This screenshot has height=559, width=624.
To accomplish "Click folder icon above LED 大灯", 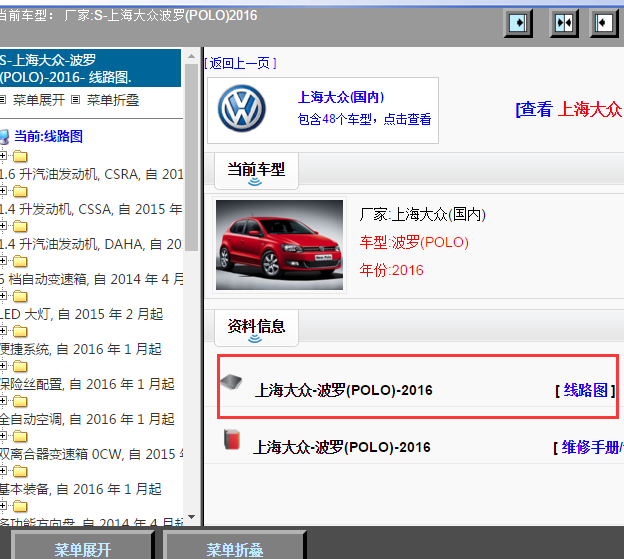I will [20, 296].
